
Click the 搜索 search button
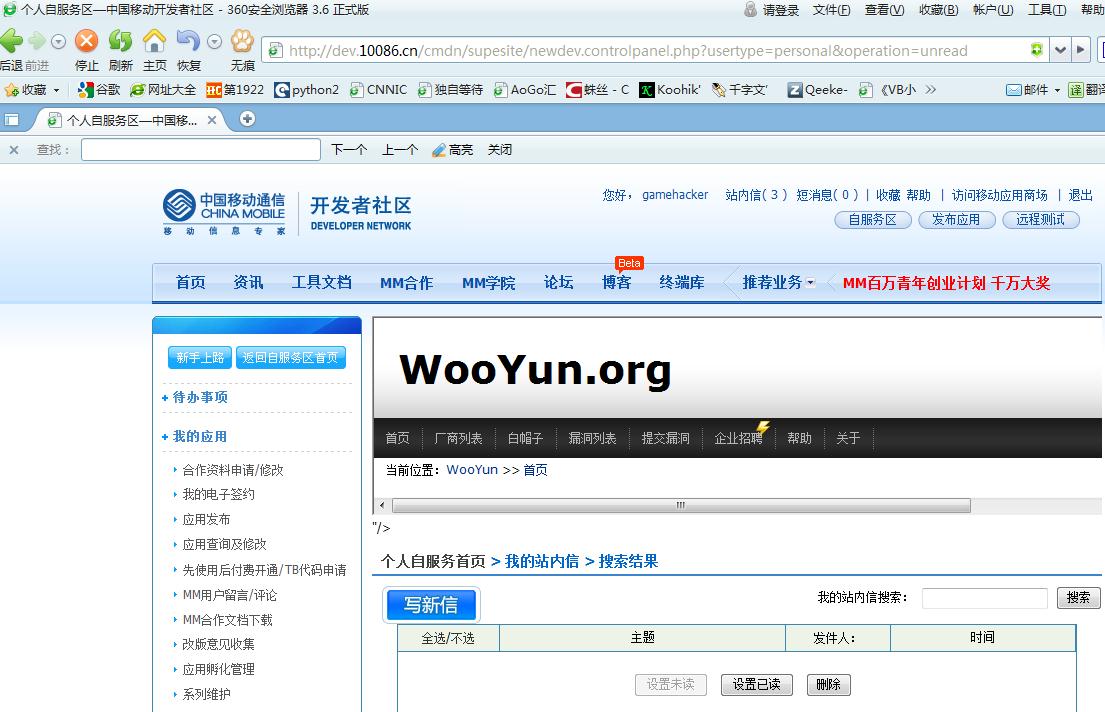tap(1078, 598)
